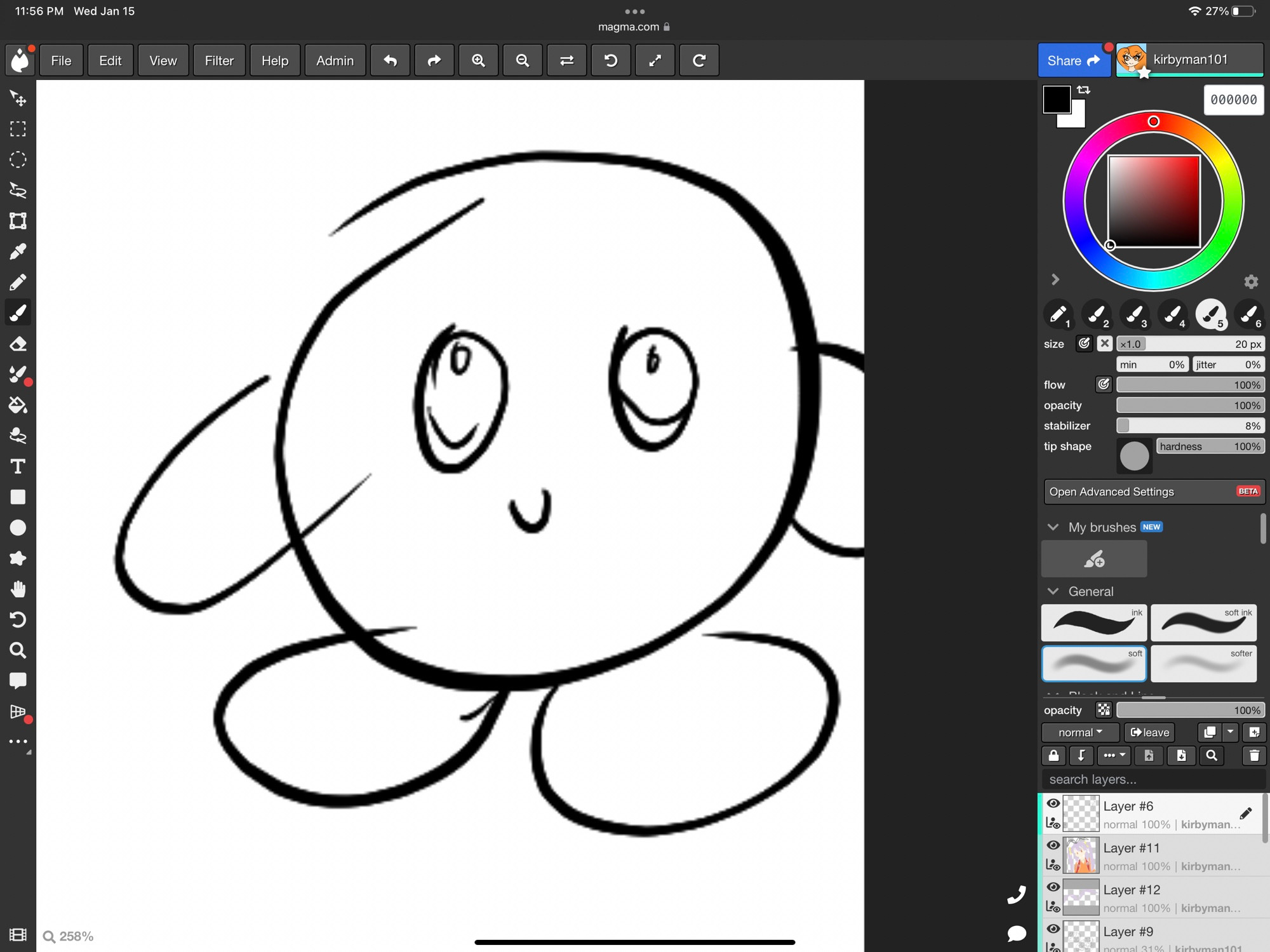Click Open Advanced Settings

pyautogui.click(x=1154, y=492)
